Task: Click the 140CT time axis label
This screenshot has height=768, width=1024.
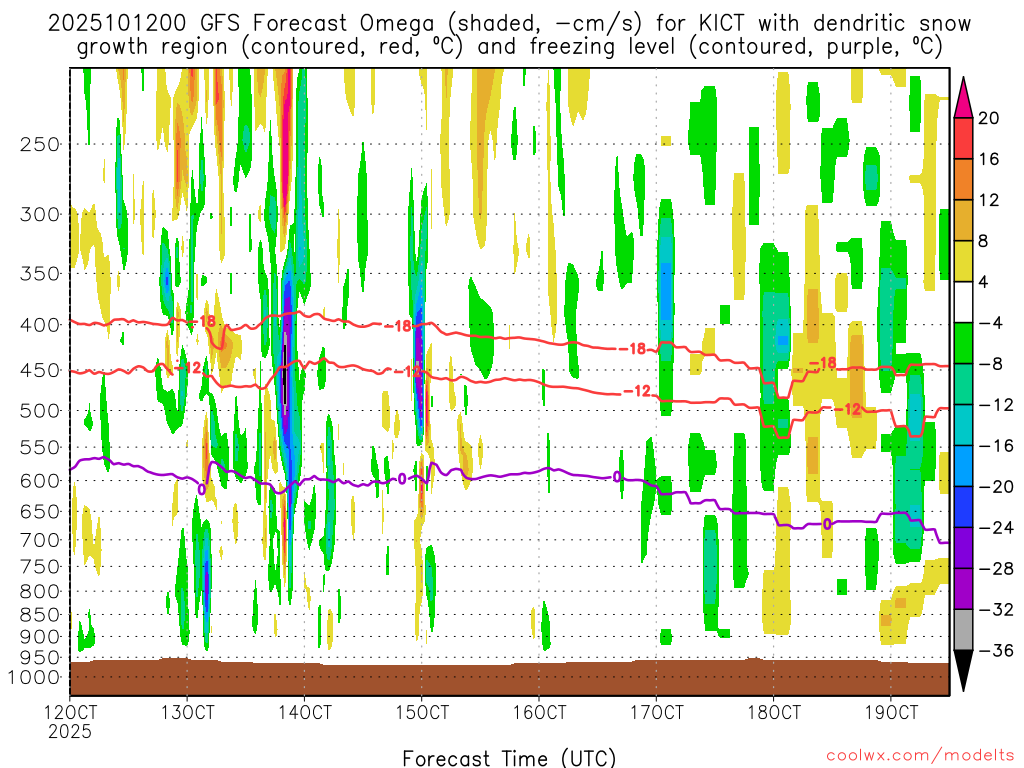Action: [304, 712]
